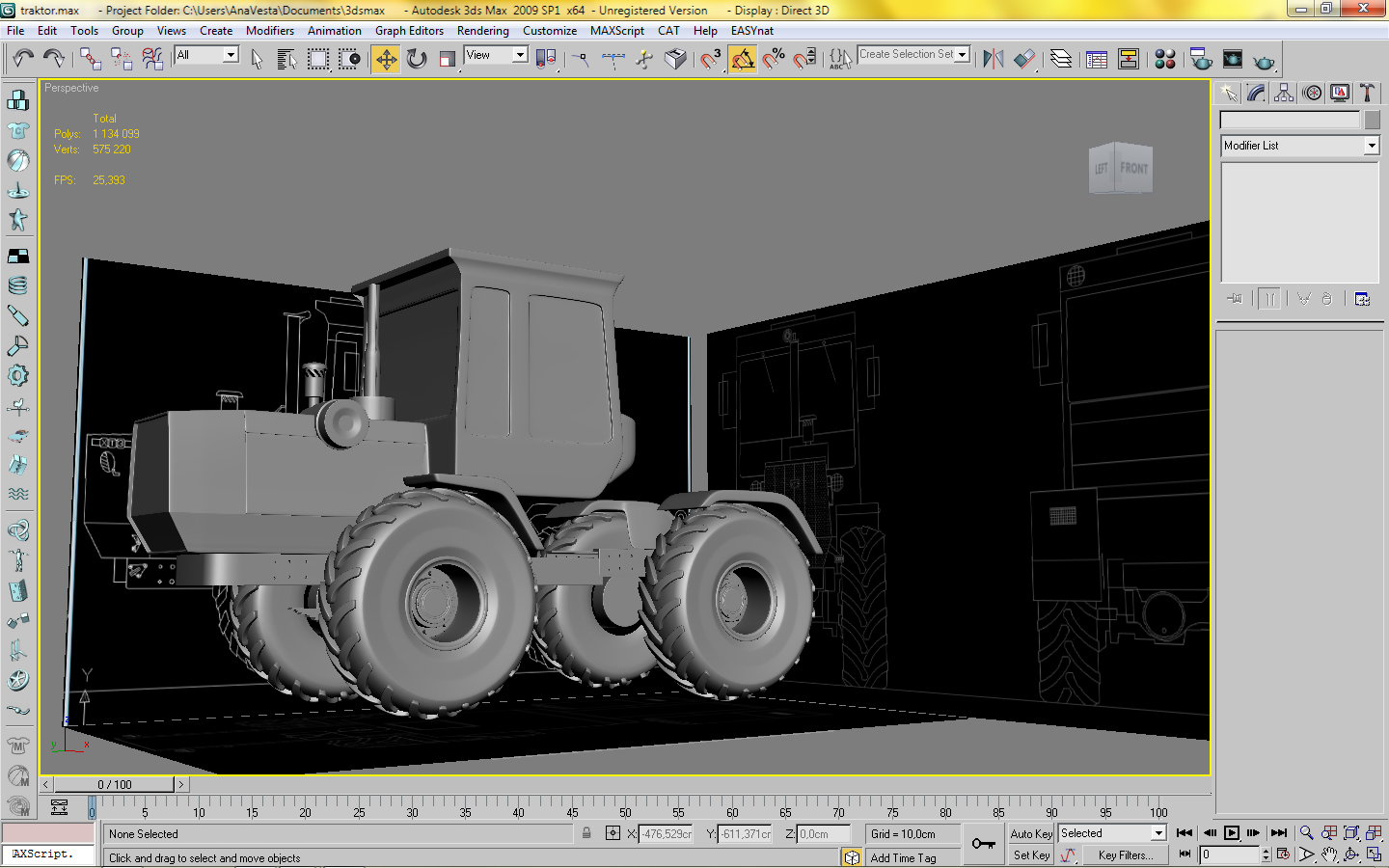
Task: Click the Key Filters button
Action: 1125,855
